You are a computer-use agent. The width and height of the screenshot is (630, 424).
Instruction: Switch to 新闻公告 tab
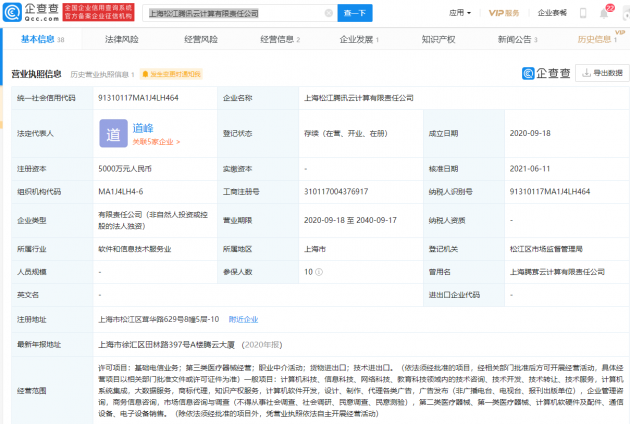click(518, 39)
